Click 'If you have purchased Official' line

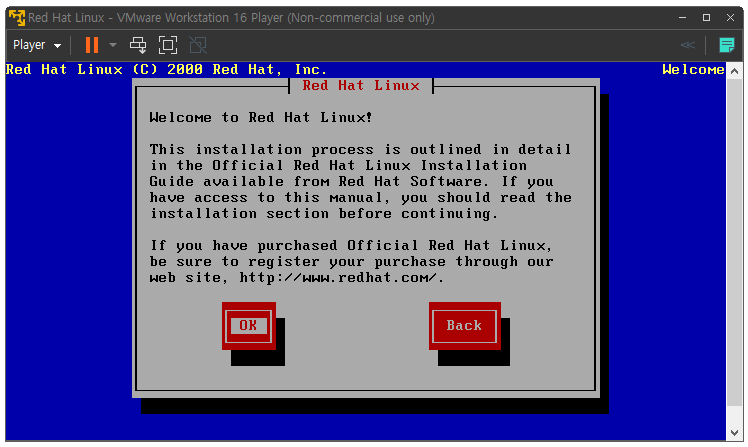click(x=351, y=246)
